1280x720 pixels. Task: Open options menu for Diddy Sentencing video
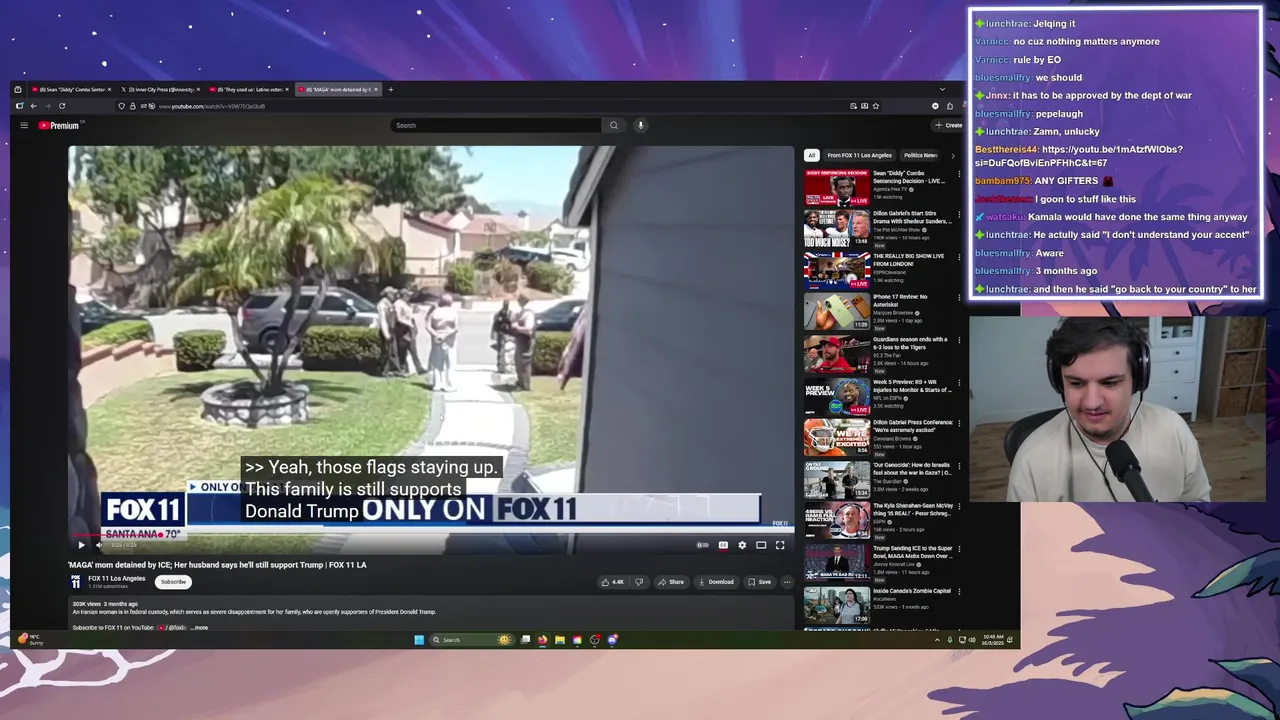pos(959,174)
